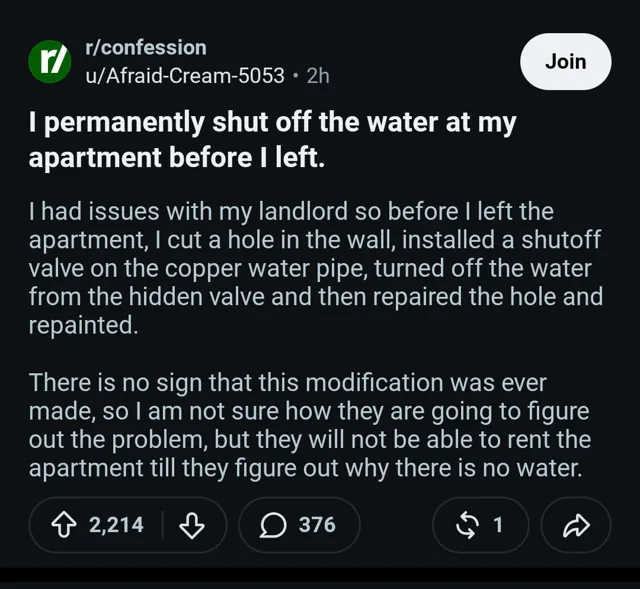640x589 pixels.
Task: Share the post using the arrow icon
Action: click(576, 525)
